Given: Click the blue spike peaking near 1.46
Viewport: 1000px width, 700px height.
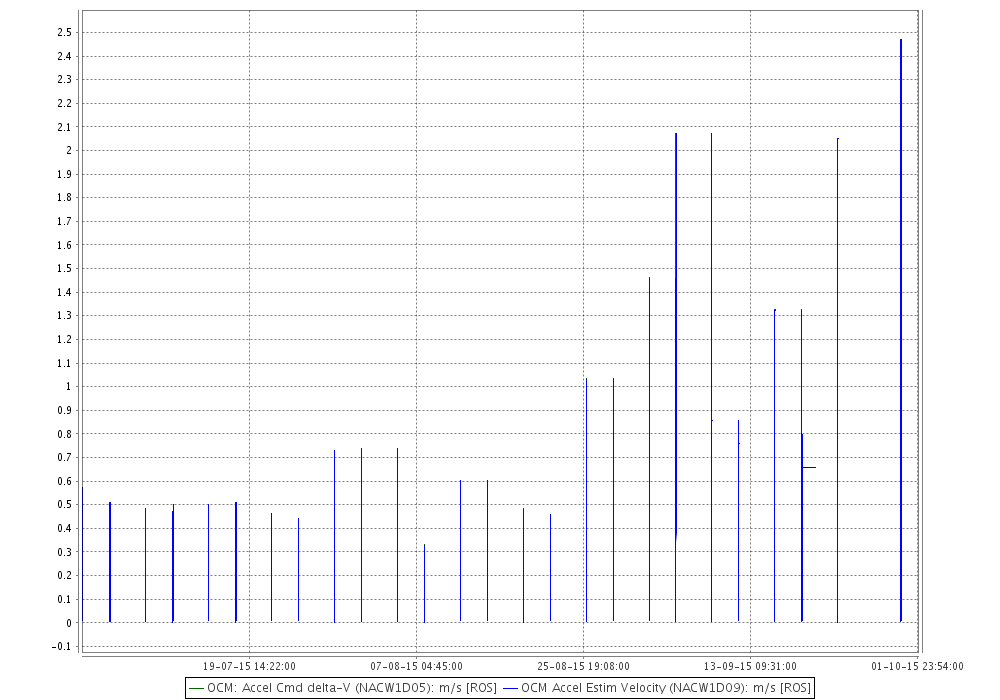Looking at the screenshot, I should [649, 449].
